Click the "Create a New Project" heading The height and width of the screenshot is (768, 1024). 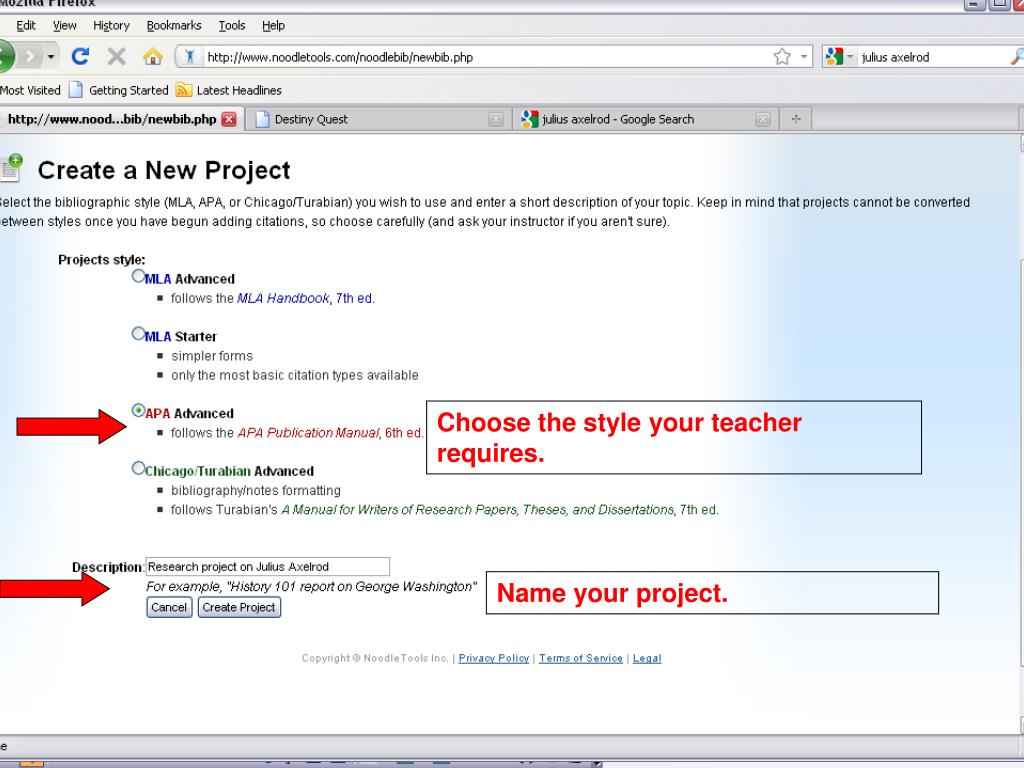[164, 170]
